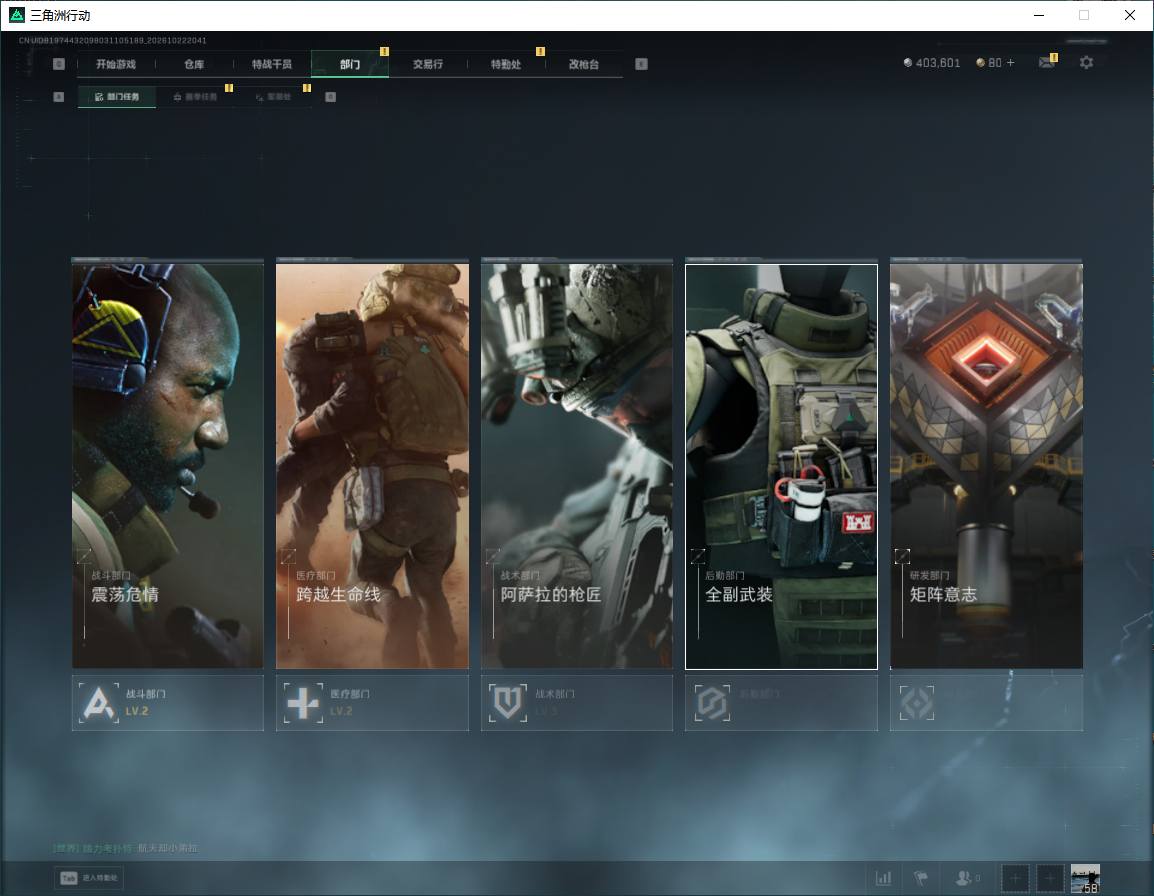Click the empty plus slot beside the avatar
Screen dimensions: 1154x896
click(1050, 878)
